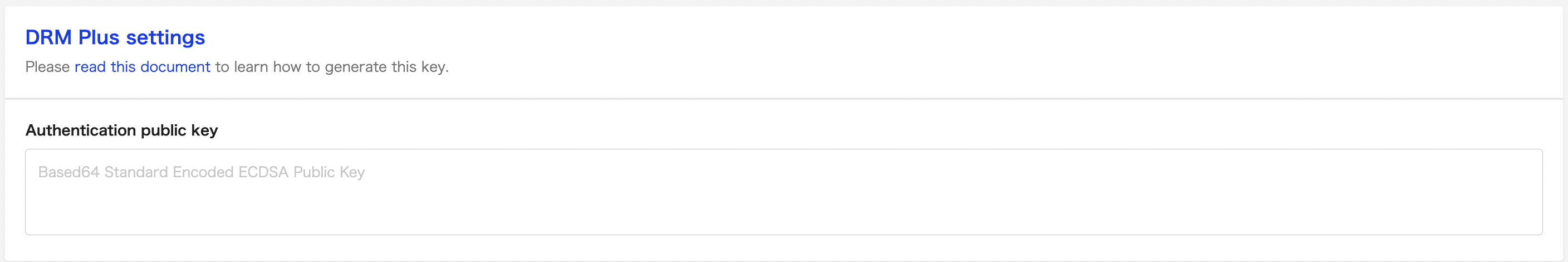
Task: Click the word 'generate' in the description
Action: click(x=355, y=67)
